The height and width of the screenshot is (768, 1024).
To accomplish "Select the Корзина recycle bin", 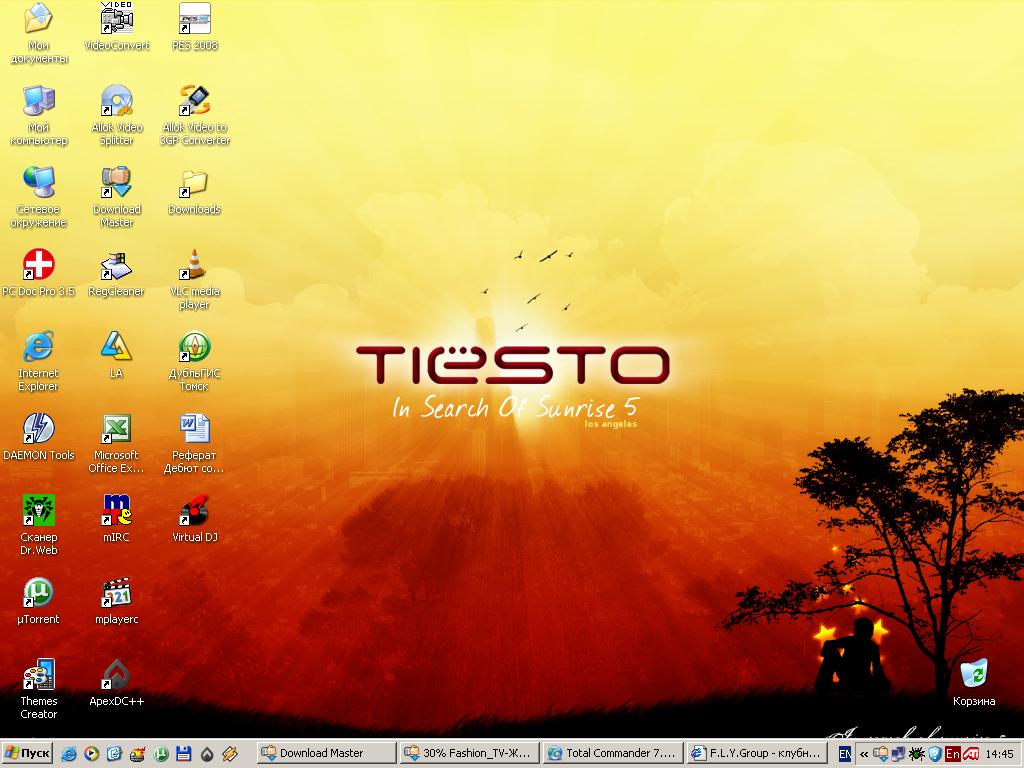I will (x=974, y=683).
